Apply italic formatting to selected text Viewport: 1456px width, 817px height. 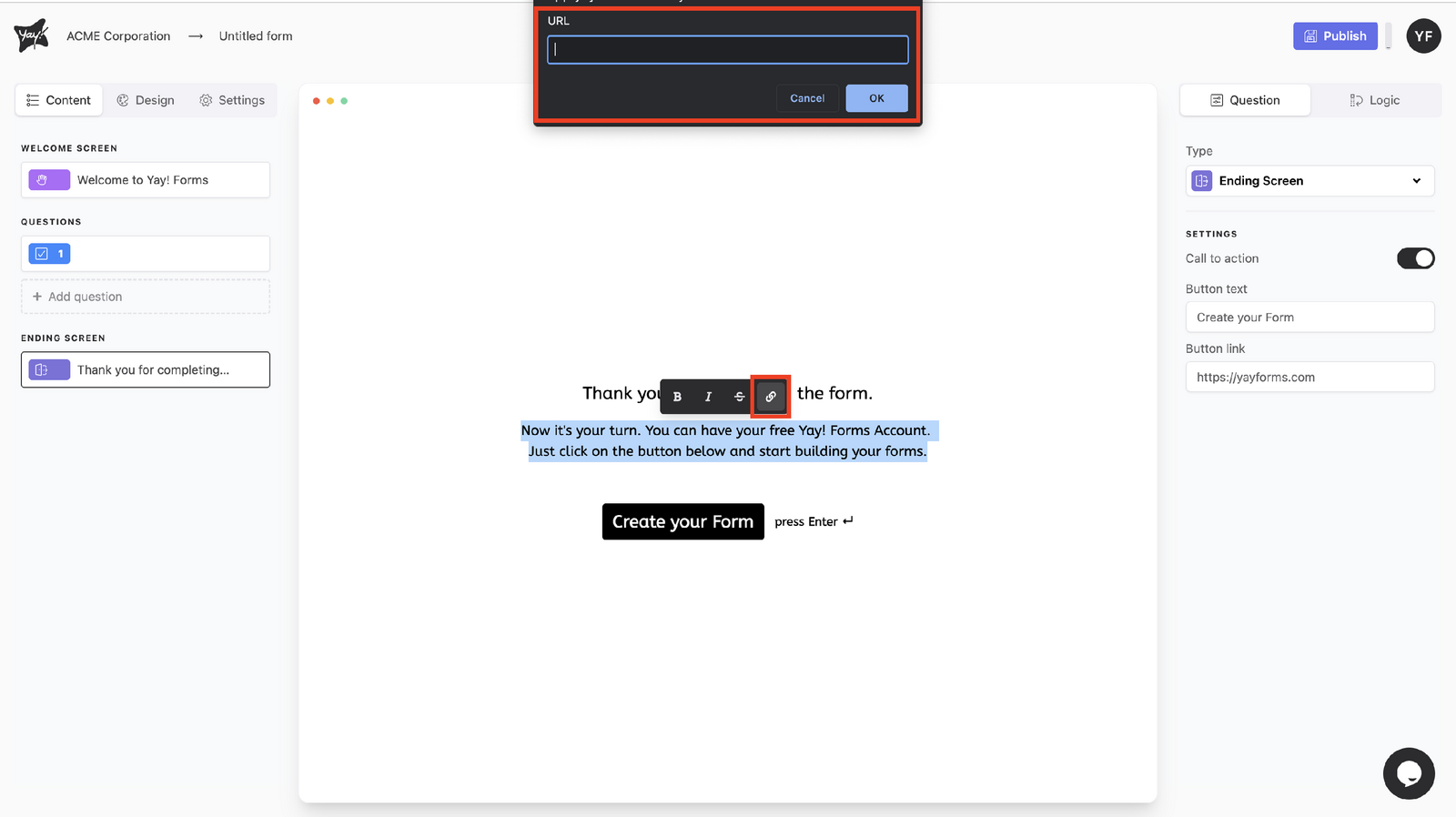coord(708,397)
